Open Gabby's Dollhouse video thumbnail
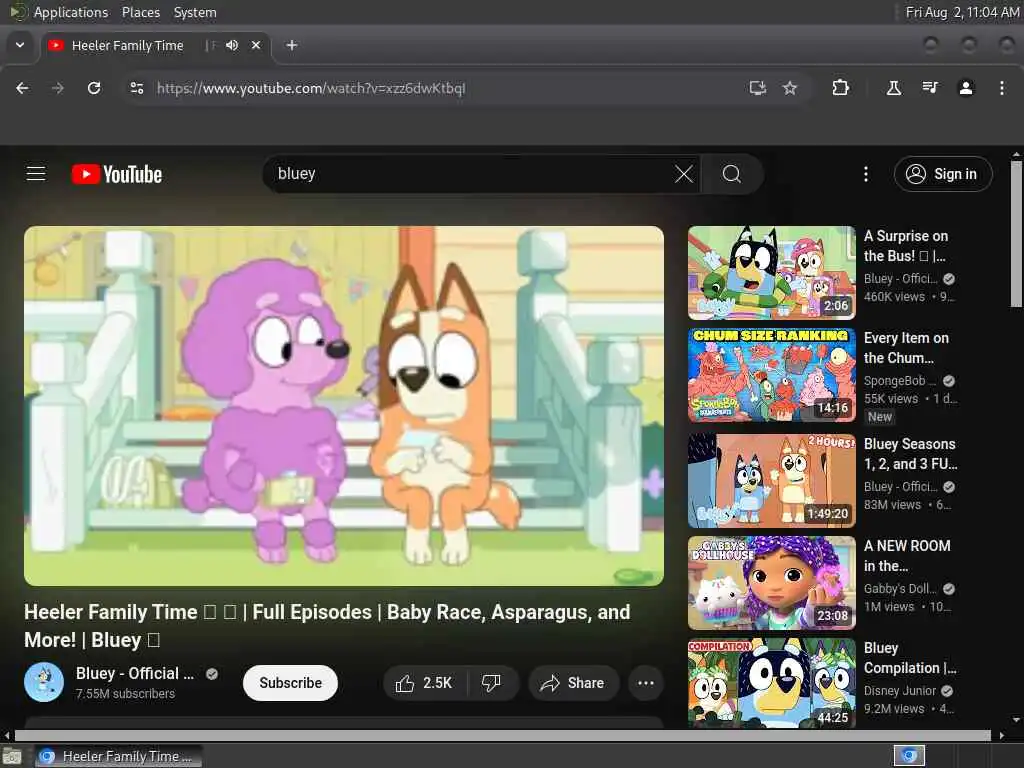The width and height of the screenshot is (1024, 768). click(x=772, y=583)
